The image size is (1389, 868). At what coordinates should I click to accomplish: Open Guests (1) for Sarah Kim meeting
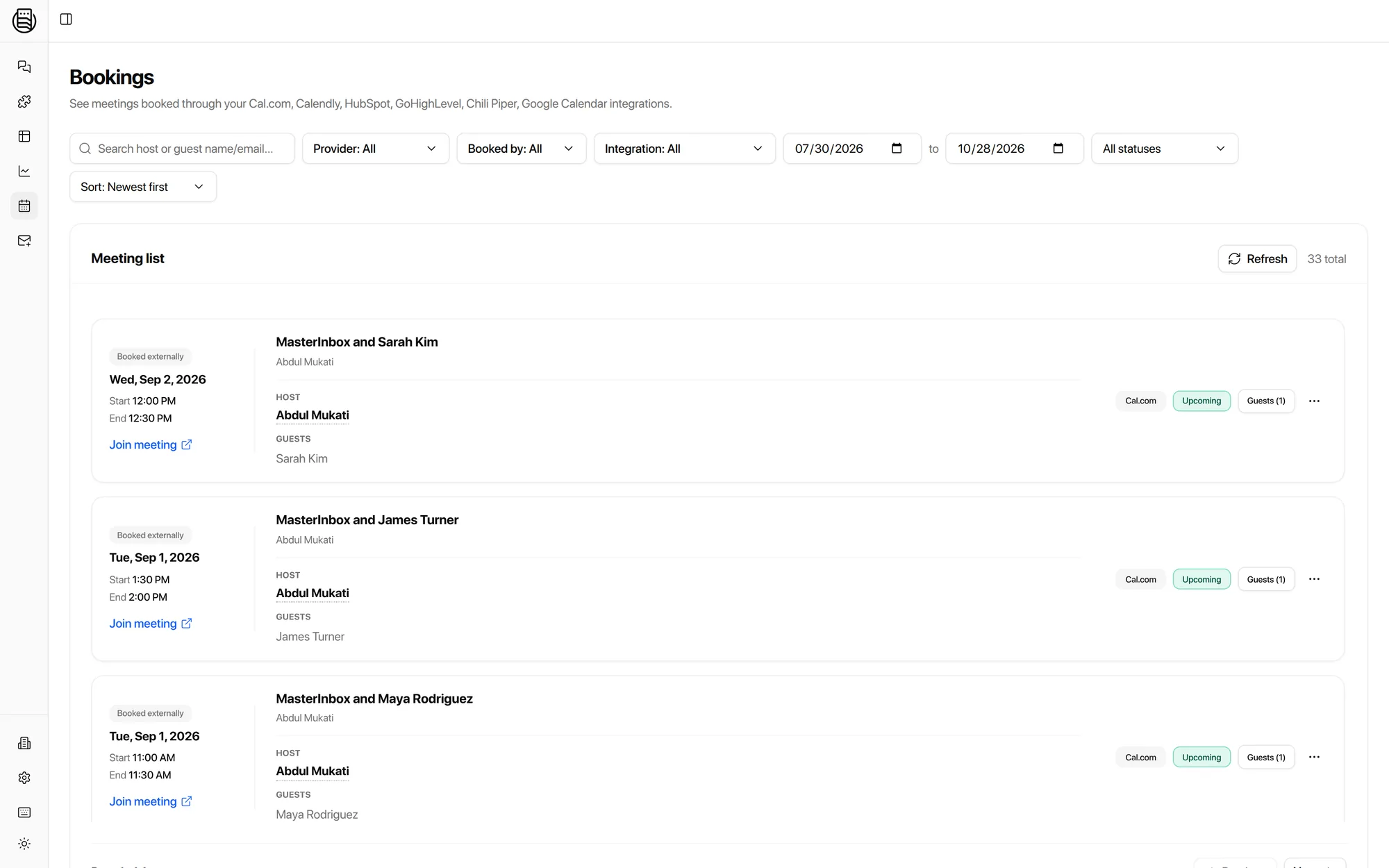[1266, 401]
